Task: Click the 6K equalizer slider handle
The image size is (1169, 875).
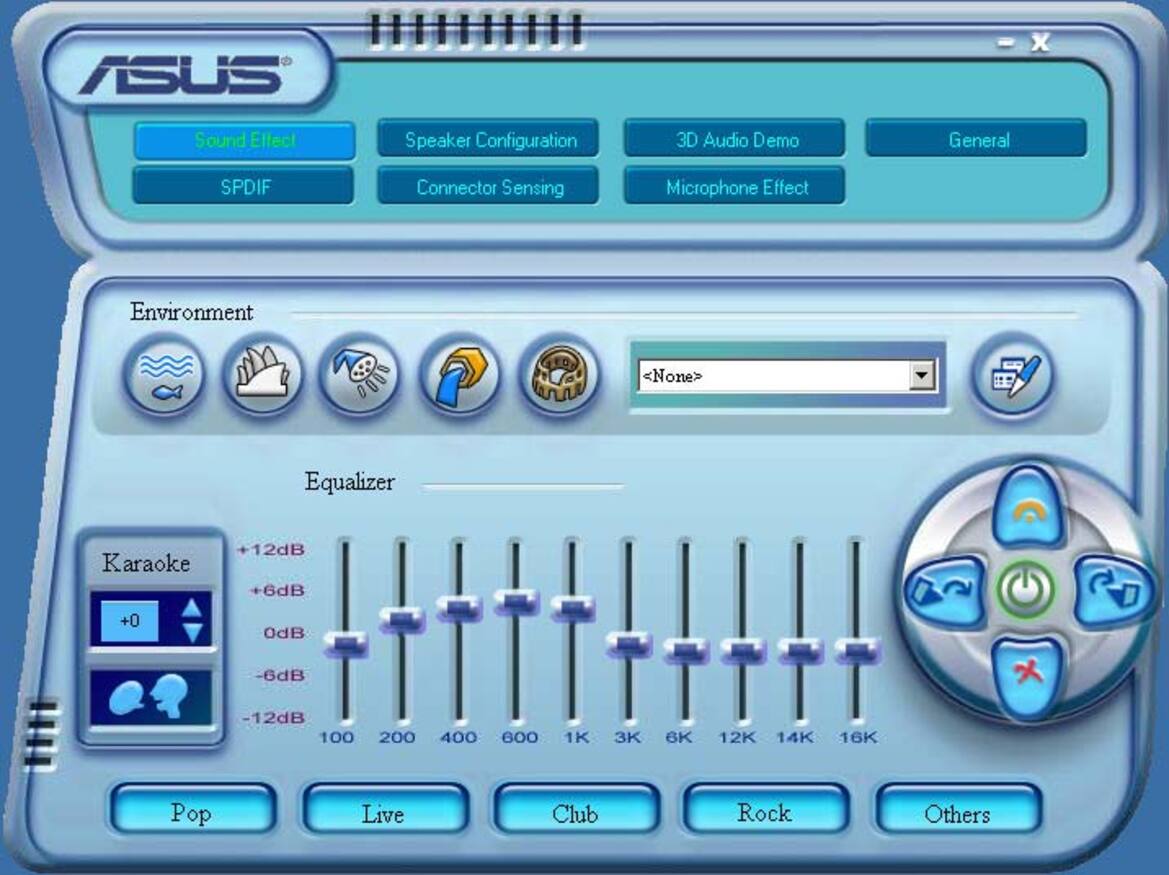Action: click(x=686, y=651)
